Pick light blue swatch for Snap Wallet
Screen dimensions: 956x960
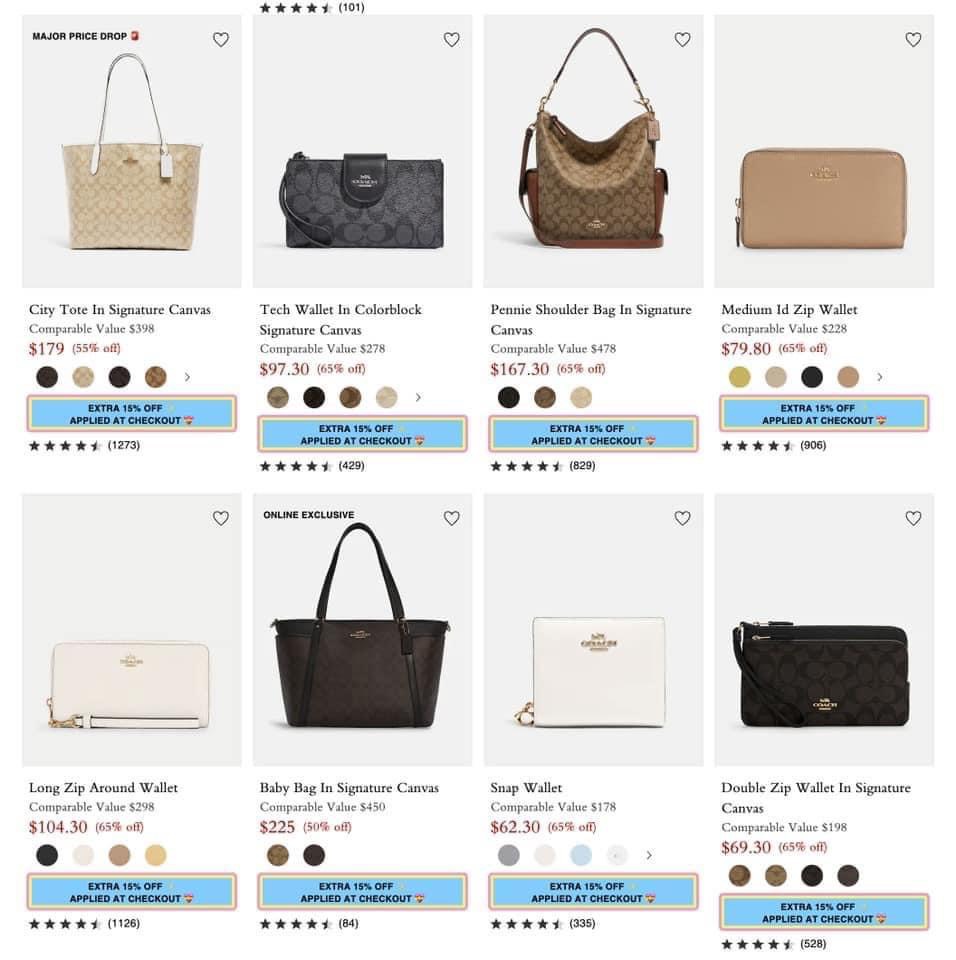pos(581,855)
